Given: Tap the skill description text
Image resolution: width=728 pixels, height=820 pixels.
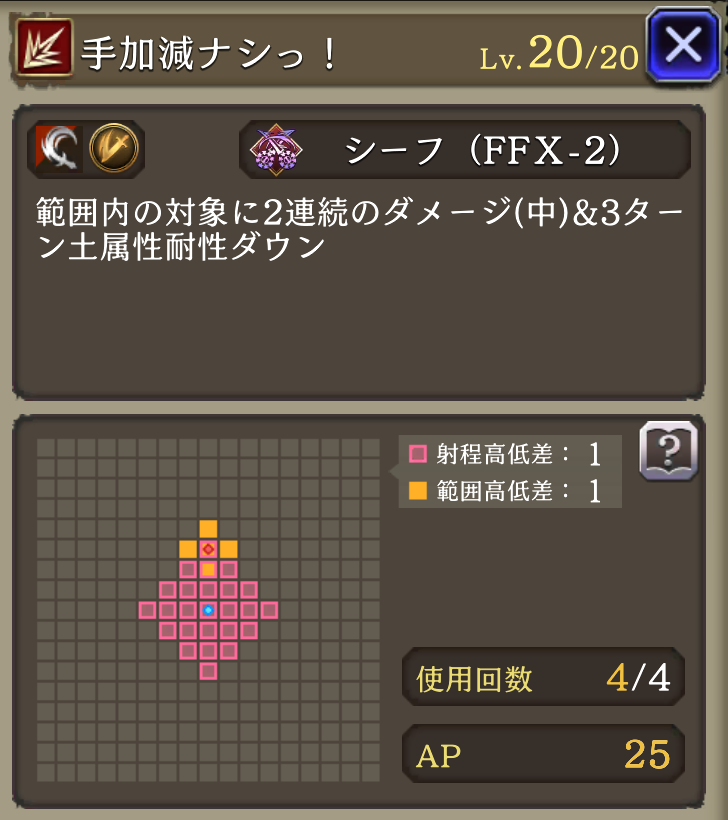Looking at the screenshot, I should pos(359,229).
